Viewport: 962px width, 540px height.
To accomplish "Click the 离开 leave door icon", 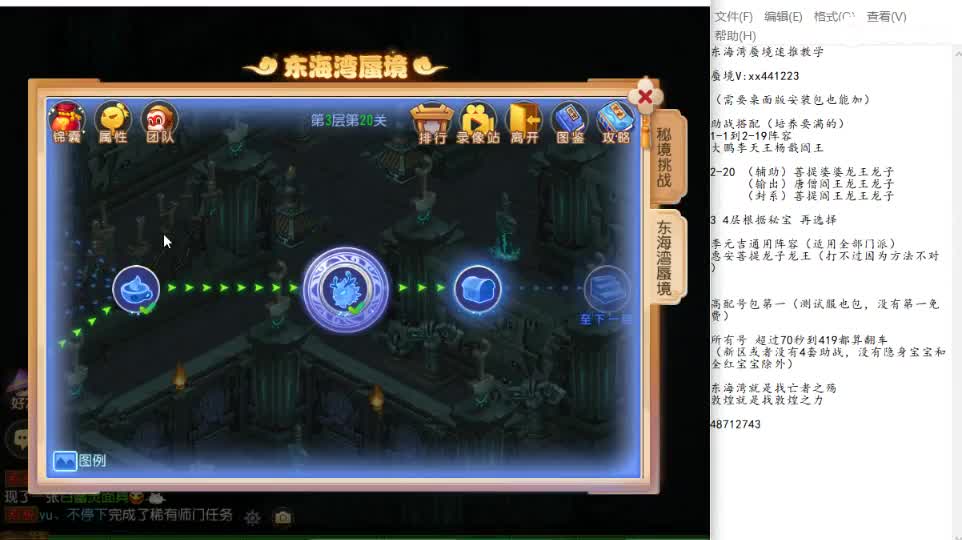I will [525, 124].
